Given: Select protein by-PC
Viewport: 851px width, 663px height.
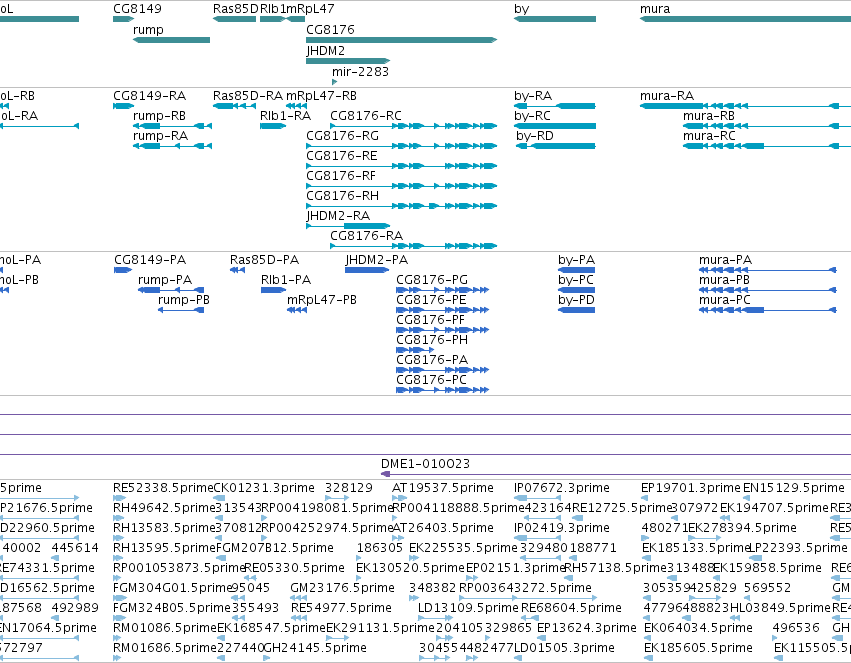Looking at the screenshot, I should coord(576,280).
